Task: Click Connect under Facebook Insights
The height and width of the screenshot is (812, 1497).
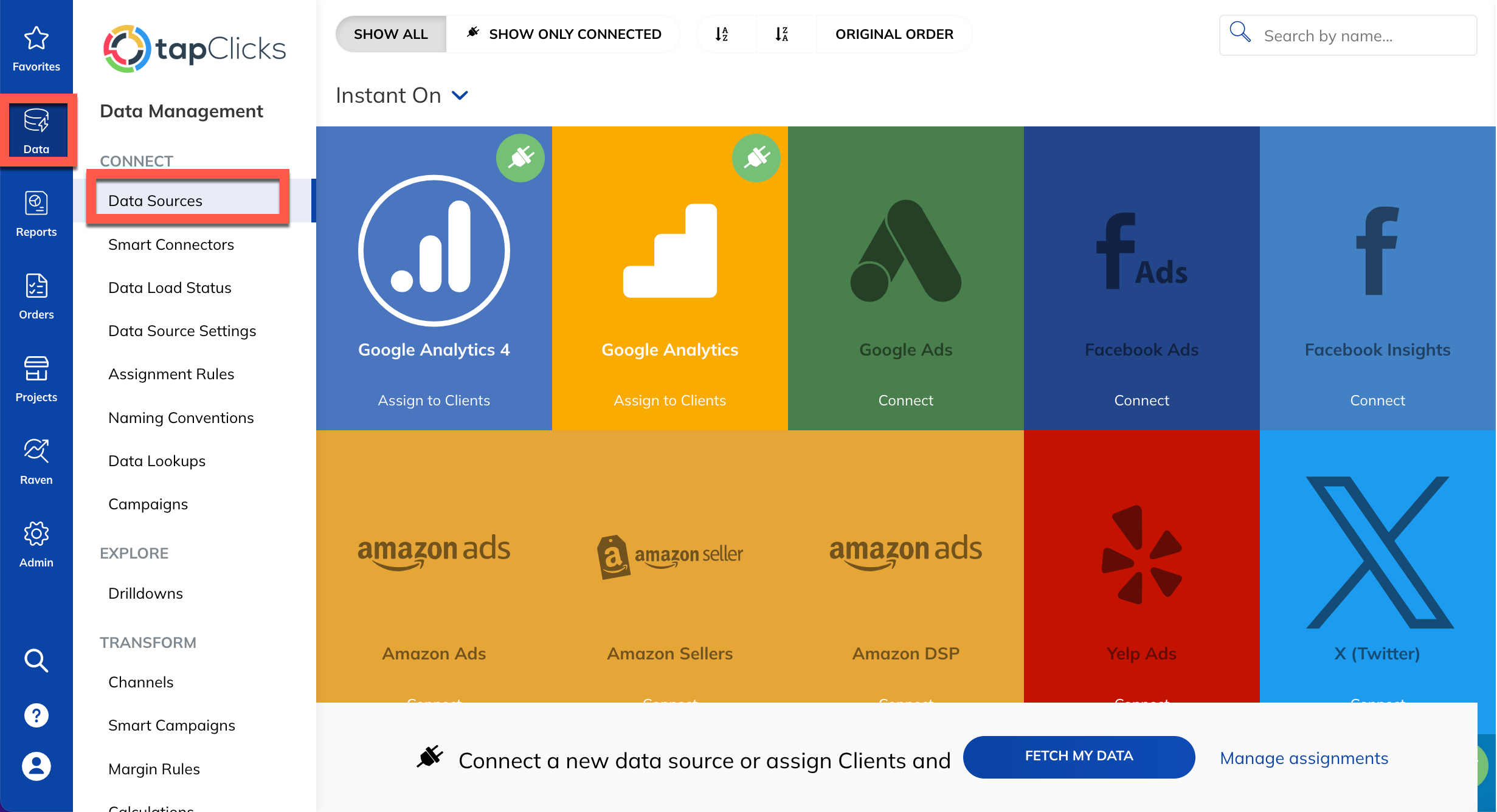Action: (x=1378, y=400)
